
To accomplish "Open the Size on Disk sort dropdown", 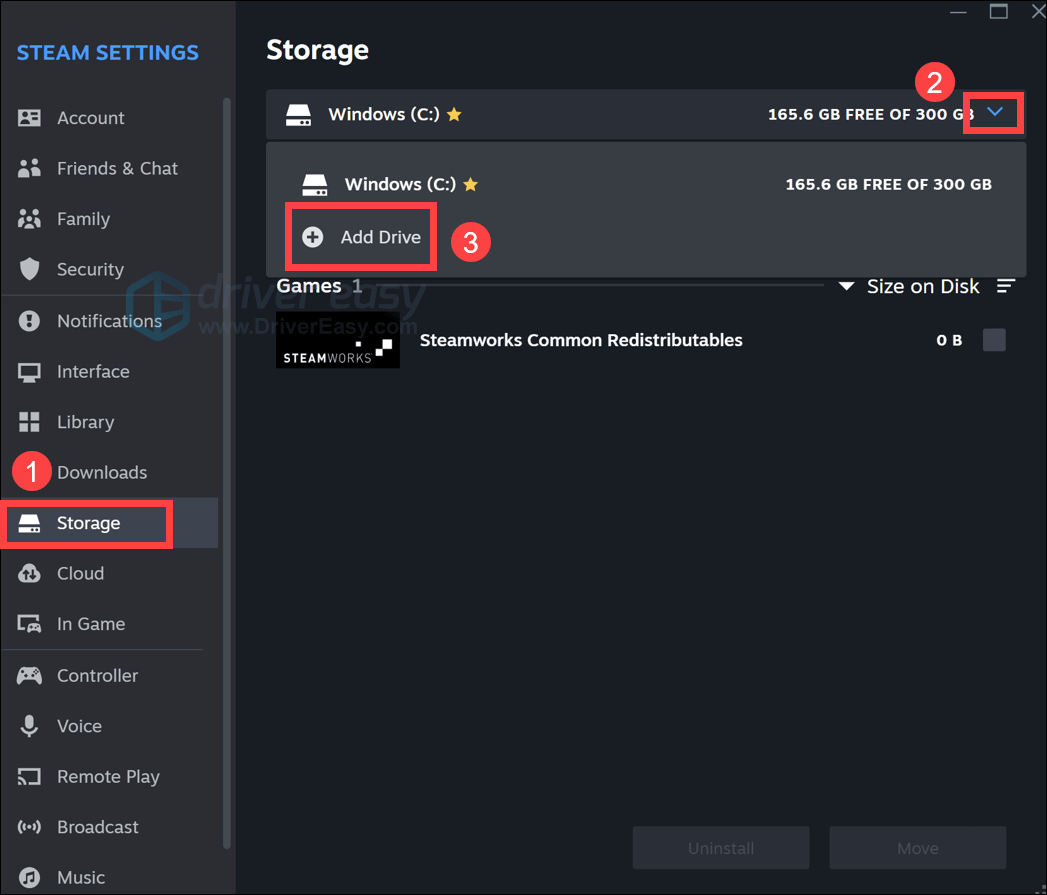I will pos(912,287).
